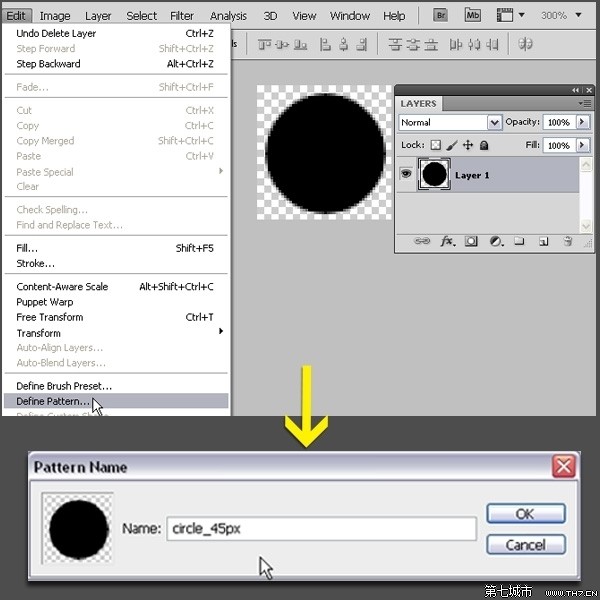Toggle lock all padlock icon
This screenshot has height=600, width=600.
pyautogui.click(x=484, y=145)
